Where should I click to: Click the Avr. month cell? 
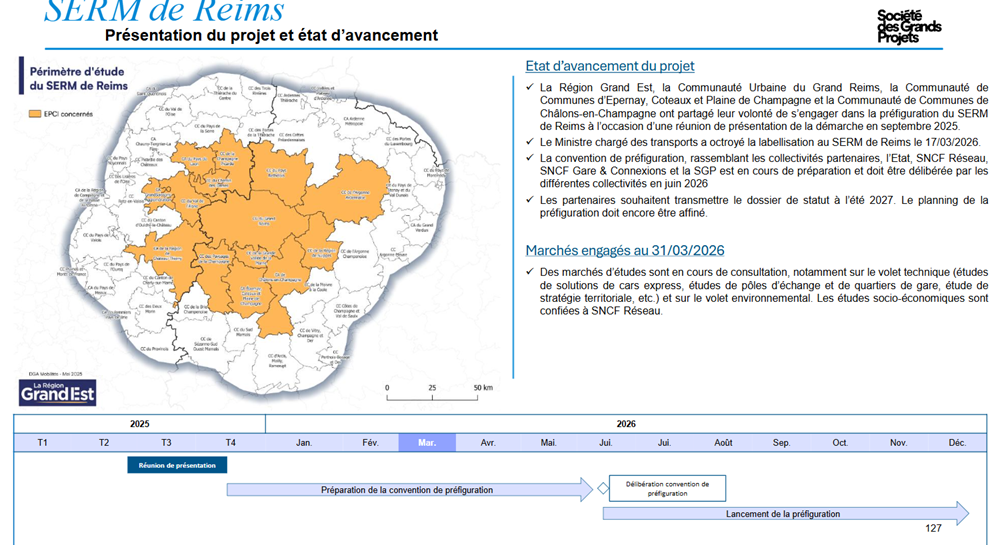pyautogui.click(x=488, y=442)
